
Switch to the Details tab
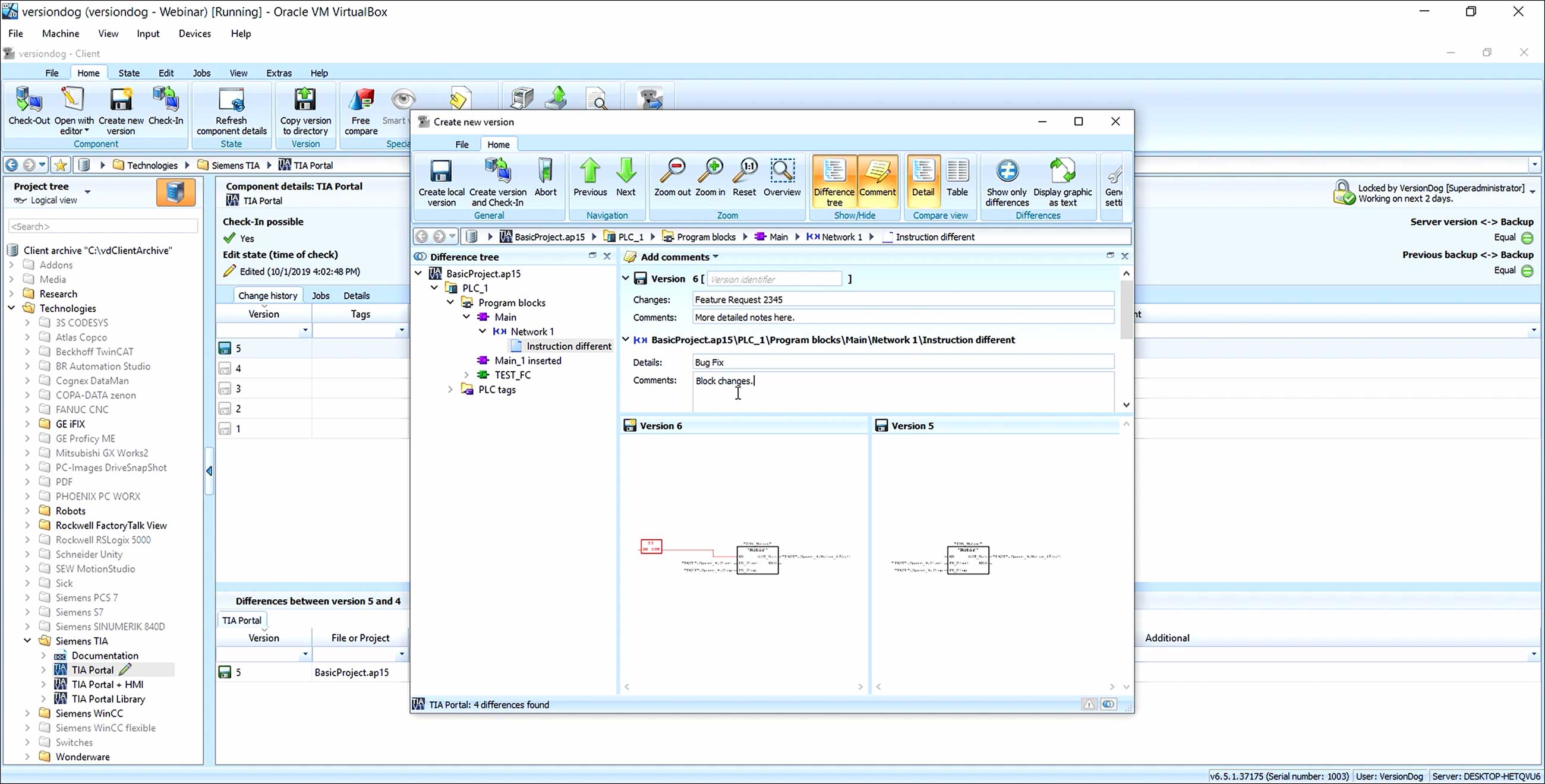click(x=357, y=296)
